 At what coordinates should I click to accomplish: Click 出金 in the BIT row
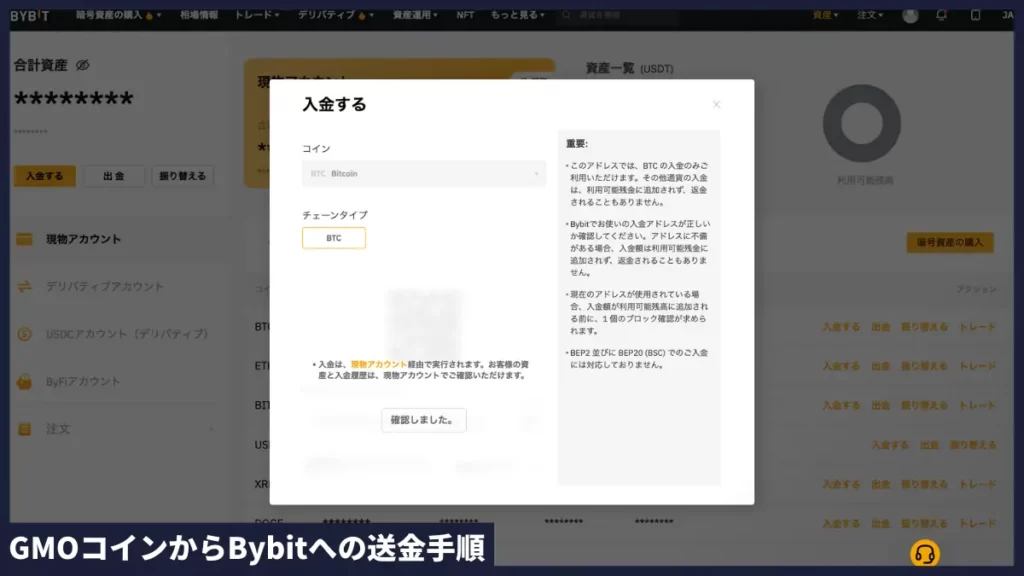pos(880,406)
